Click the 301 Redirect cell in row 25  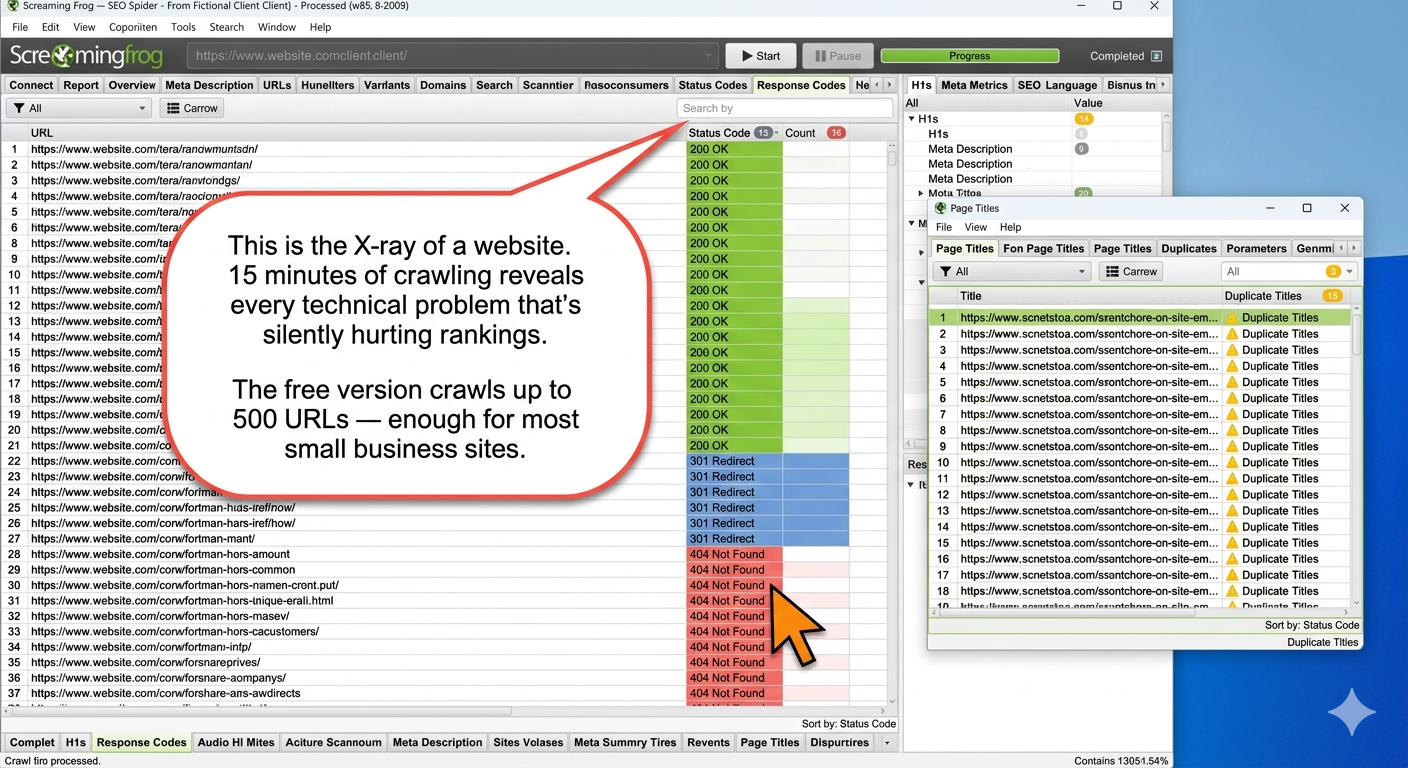[x=734, y=508]
